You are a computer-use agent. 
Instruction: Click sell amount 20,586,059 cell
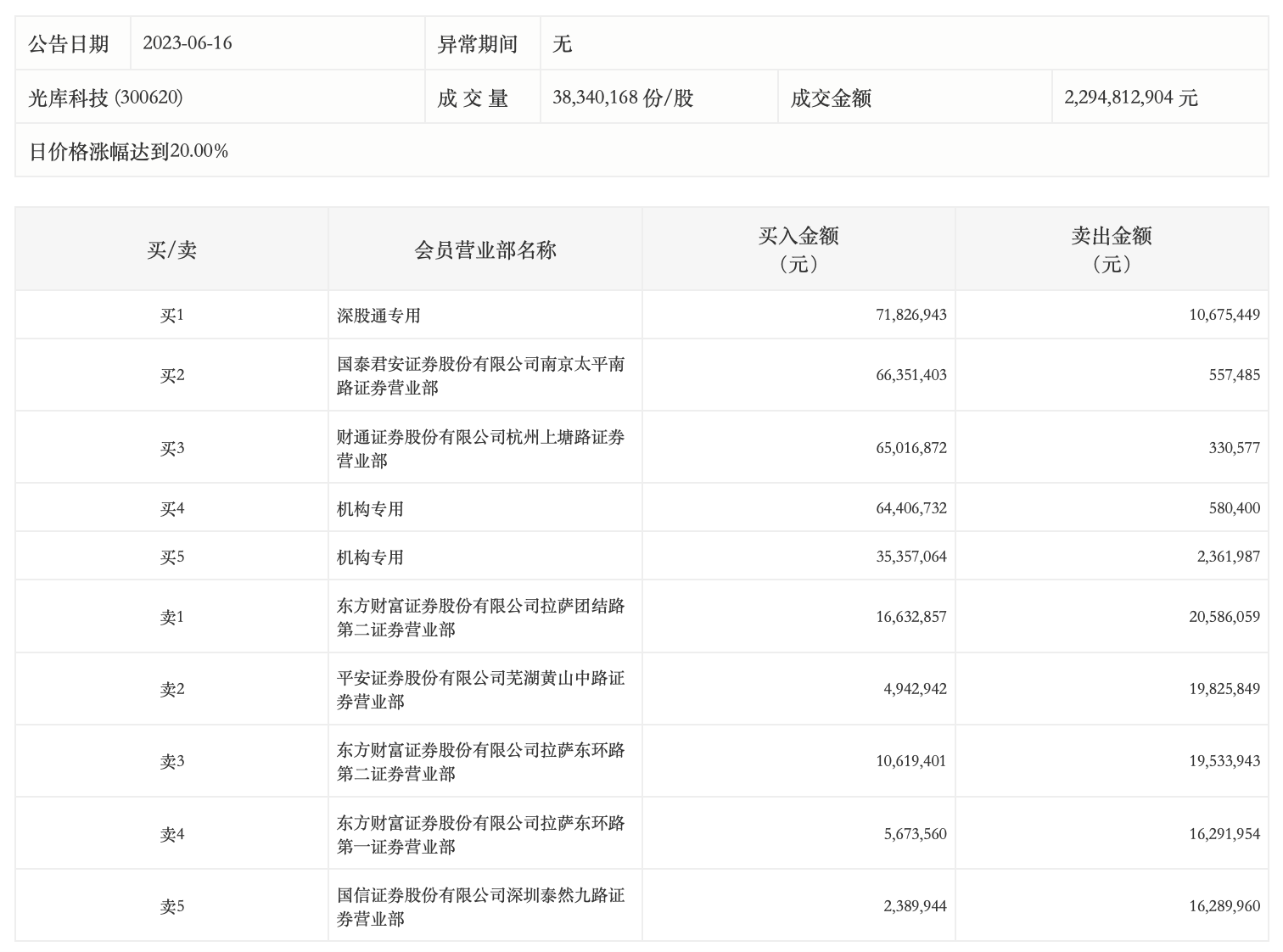(1224, 617)
